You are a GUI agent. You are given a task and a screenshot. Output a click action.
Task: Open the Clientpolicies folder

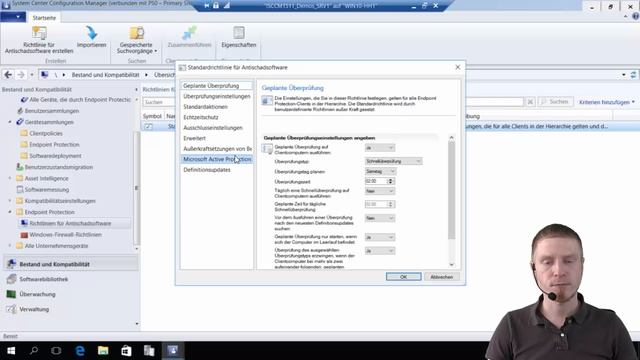(46, 133)
